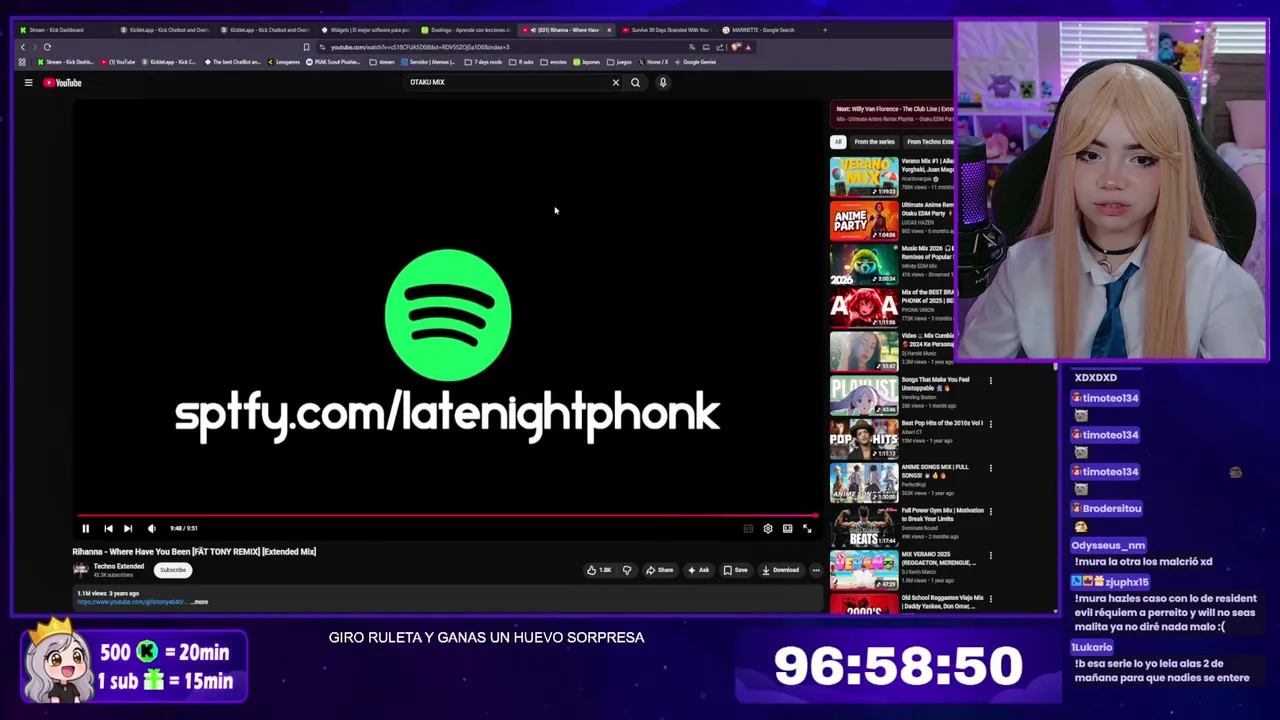Screen dimensions: 1280x720
Task: Skip to the previous video
Action: click(x=108, y=528)
